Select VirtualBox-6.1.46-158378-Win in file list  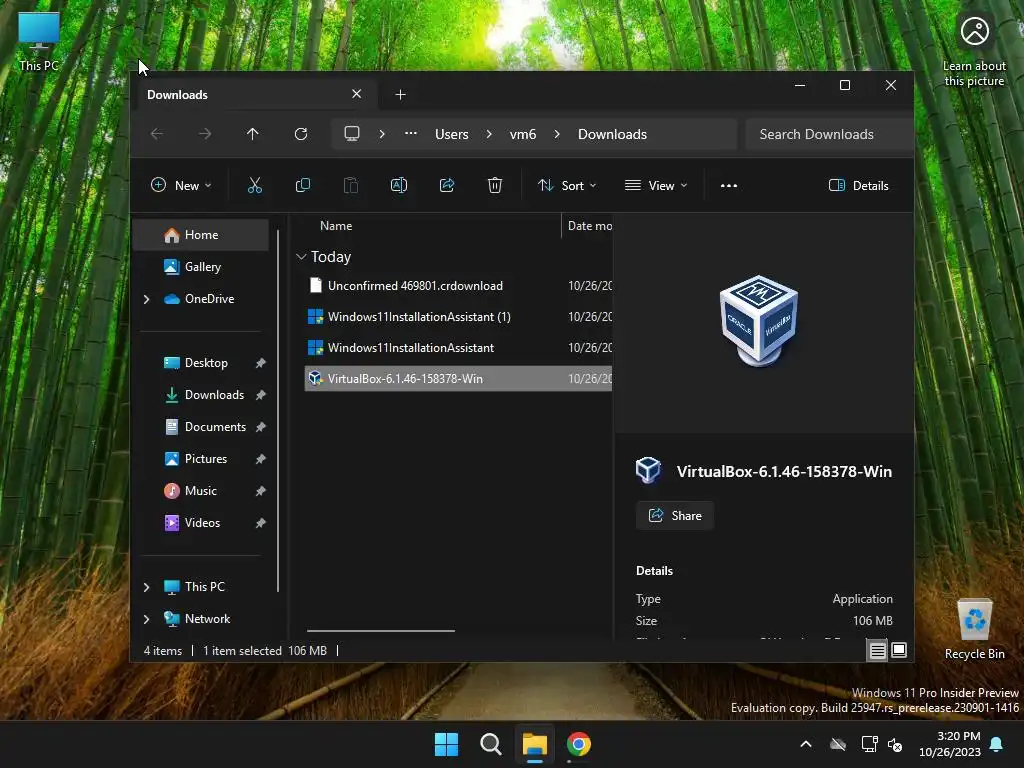pos(458,379)
